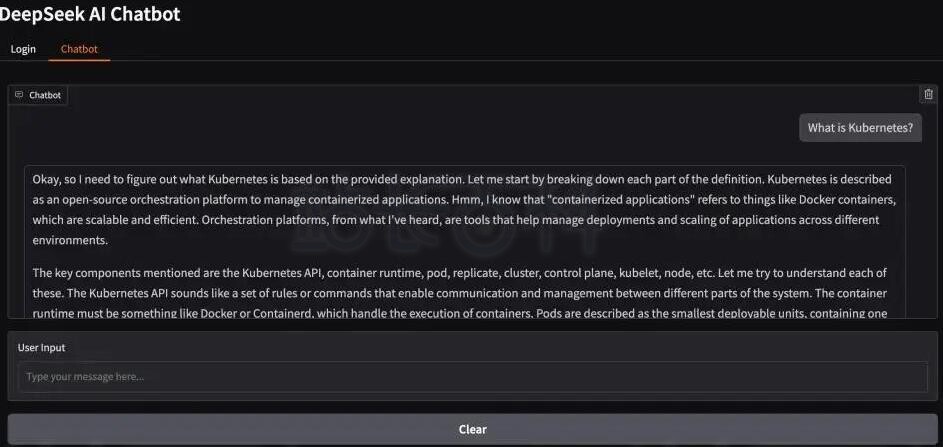This screenshot has height=447, width=943.
Task: Click the speech bubble icon beside Chatbot label
Action: [x=19, y=95]
